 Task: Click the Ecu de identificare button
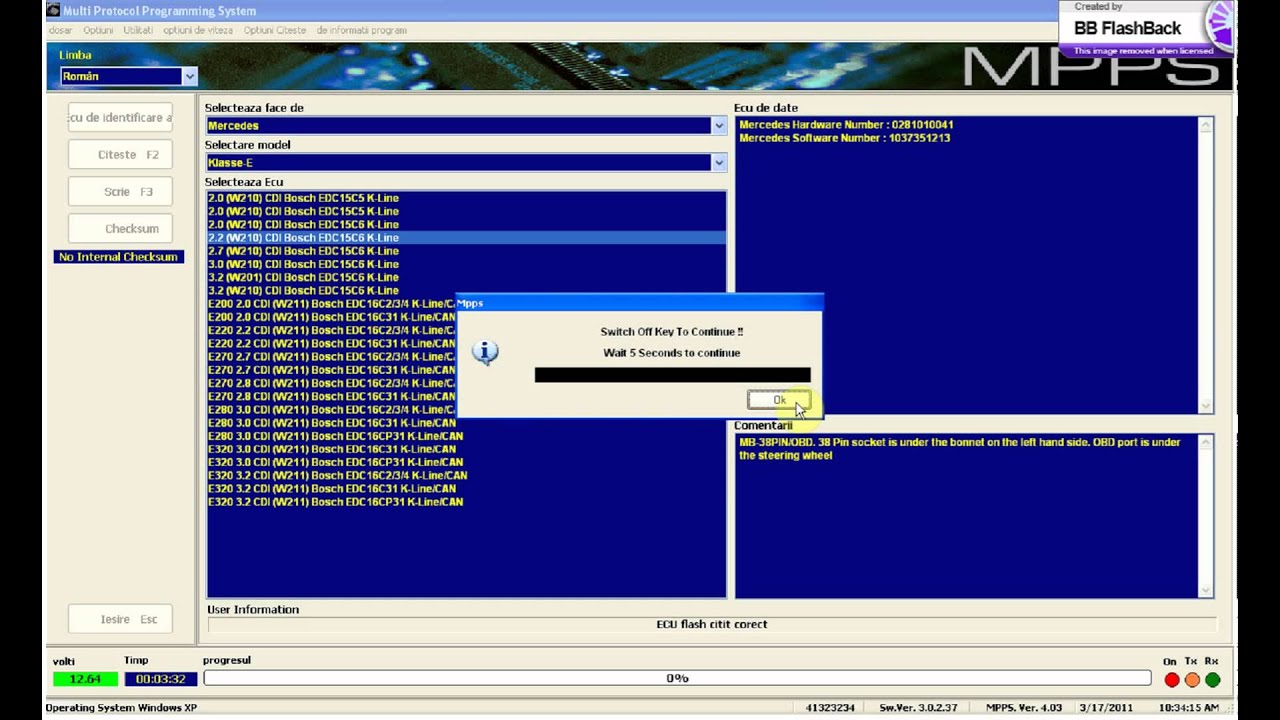click(x=120, y=118)
